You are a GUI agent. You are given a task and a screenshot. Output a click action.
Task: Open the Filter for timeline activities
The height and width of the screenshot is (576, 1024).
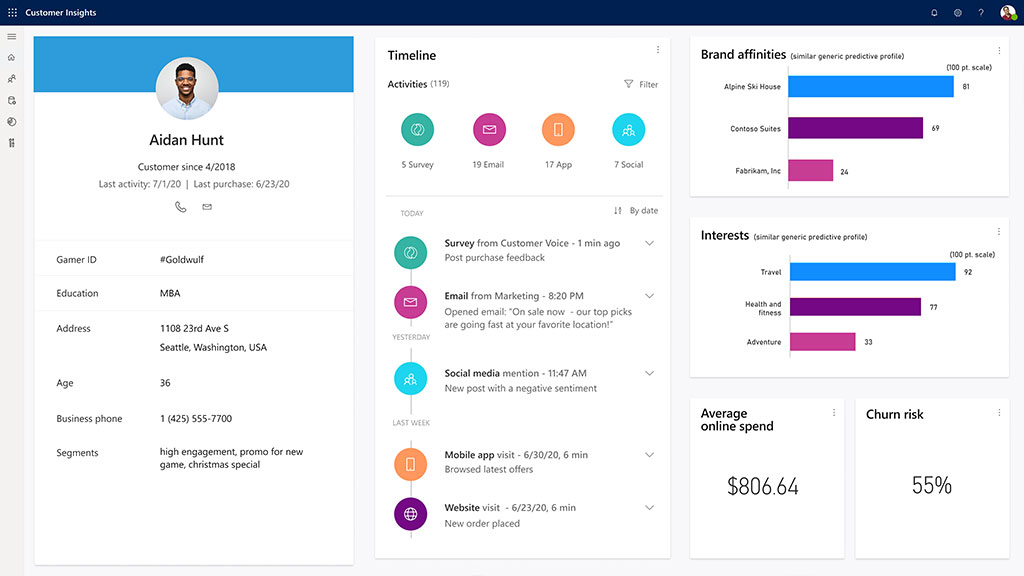tap(640, 84)
